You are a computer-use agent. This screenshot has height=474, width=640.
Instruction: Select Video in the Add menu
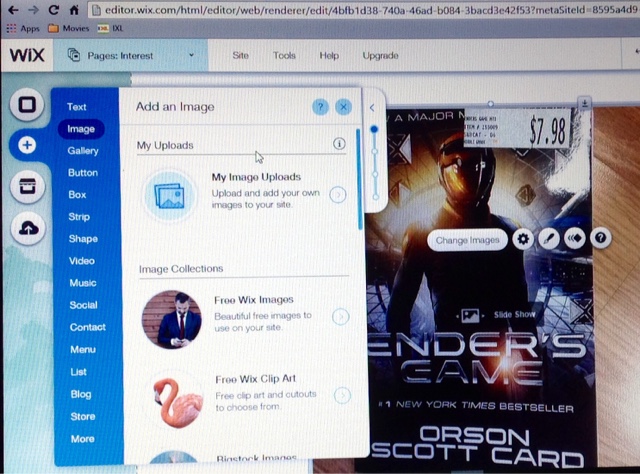coord(82,261)
